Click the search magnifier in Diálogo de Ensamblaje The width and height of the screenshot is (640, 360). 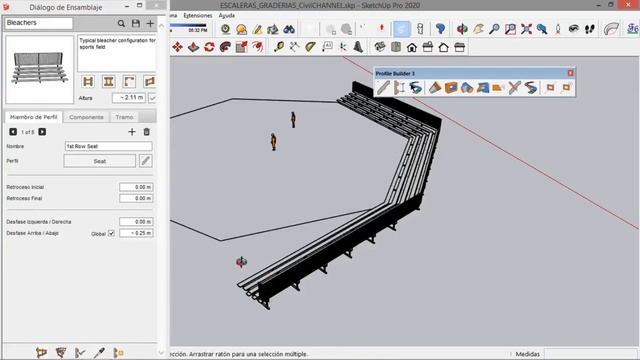coord(121,24)
